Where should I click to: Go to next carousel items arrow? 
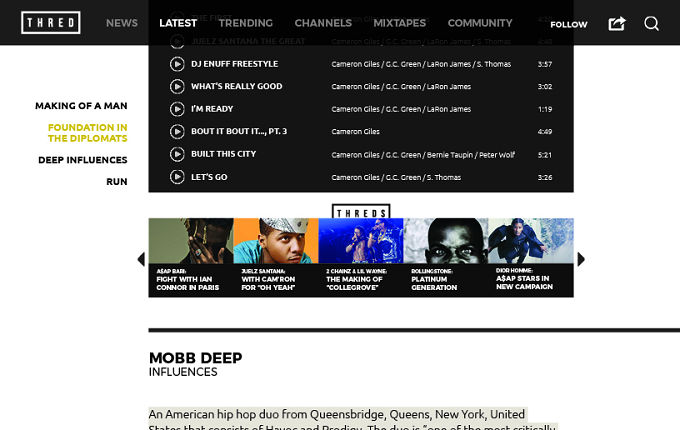(581, 259)
